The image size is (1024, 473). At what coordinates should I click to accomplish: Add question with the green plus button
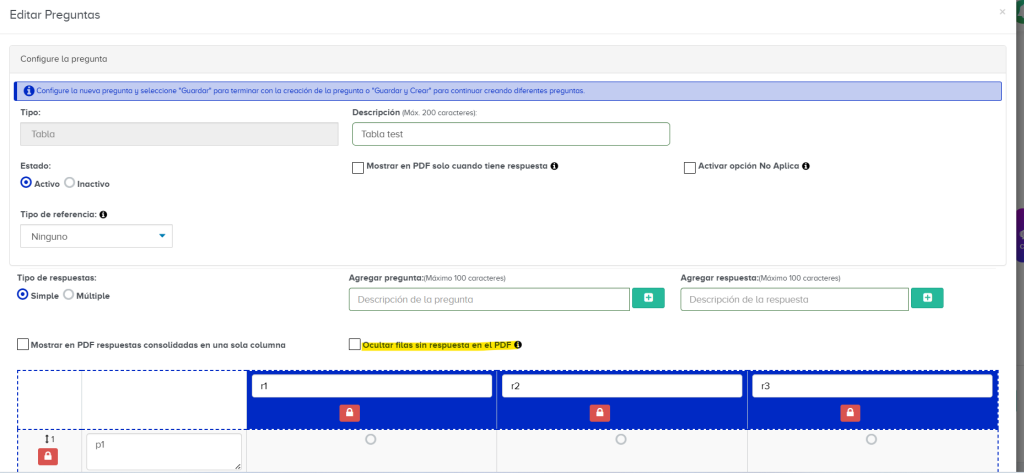[x=648, y=298]
